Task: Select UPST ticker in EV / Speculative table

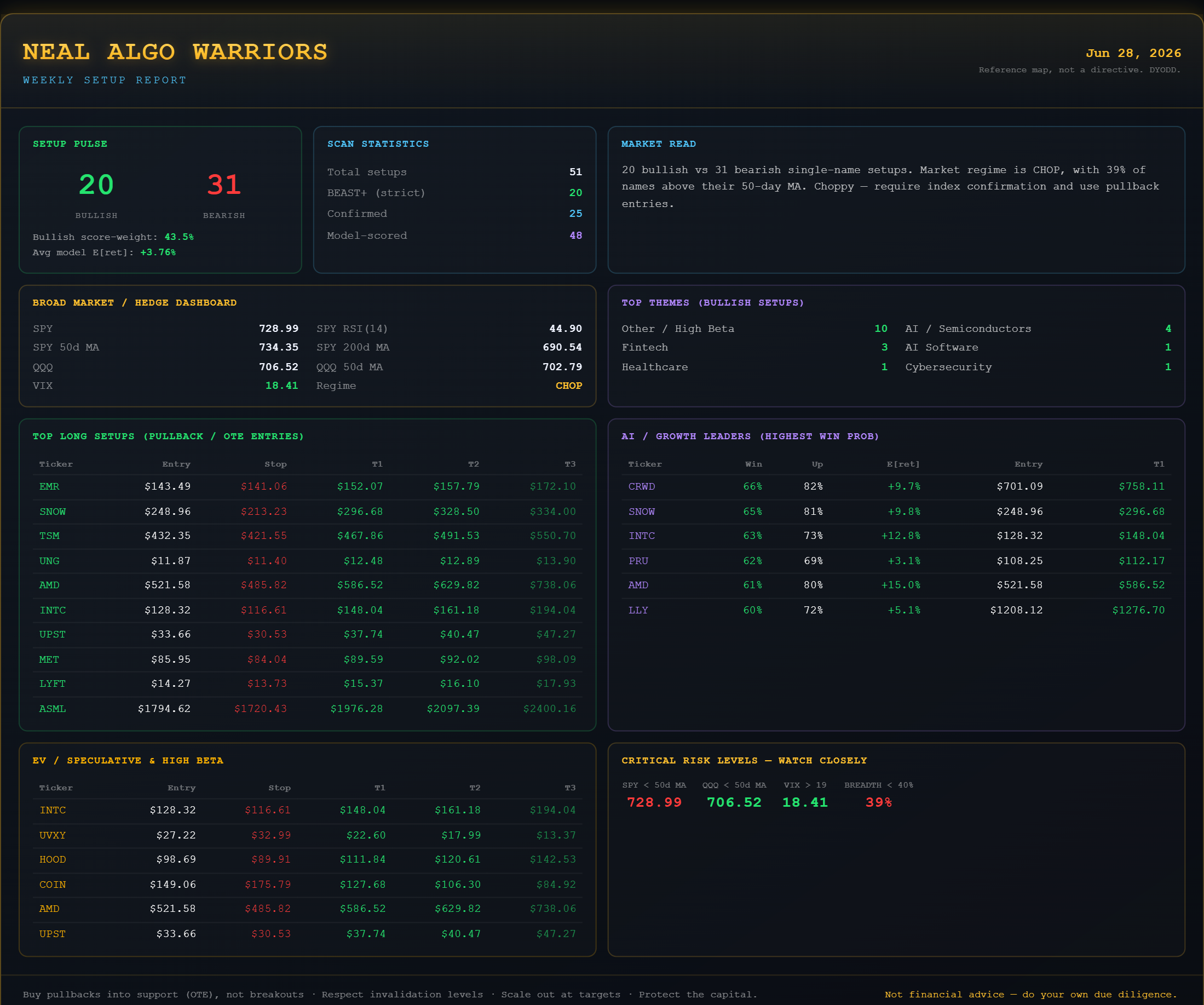Action: [x=52, y=934]
